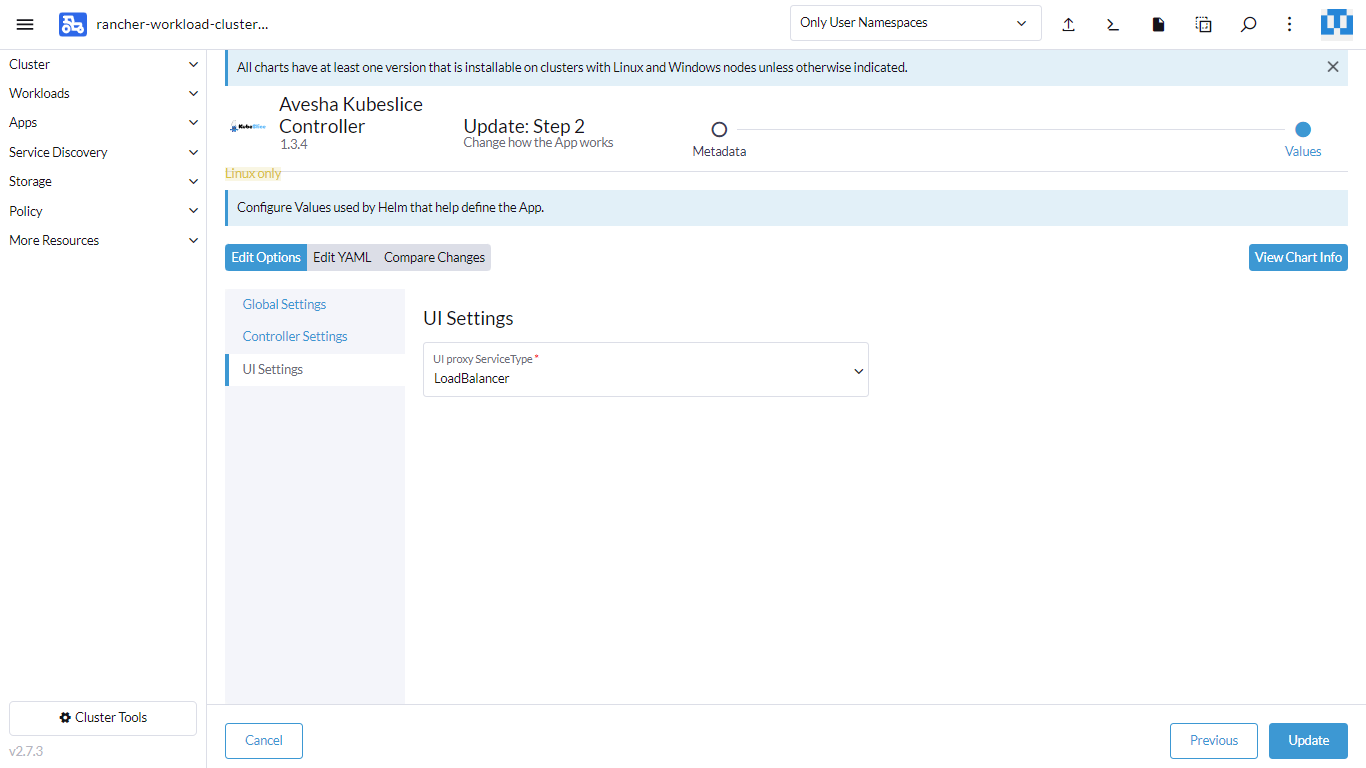Click the View Chart Info button
The image size is (1366, 768).
click(x=1298, y=257)
